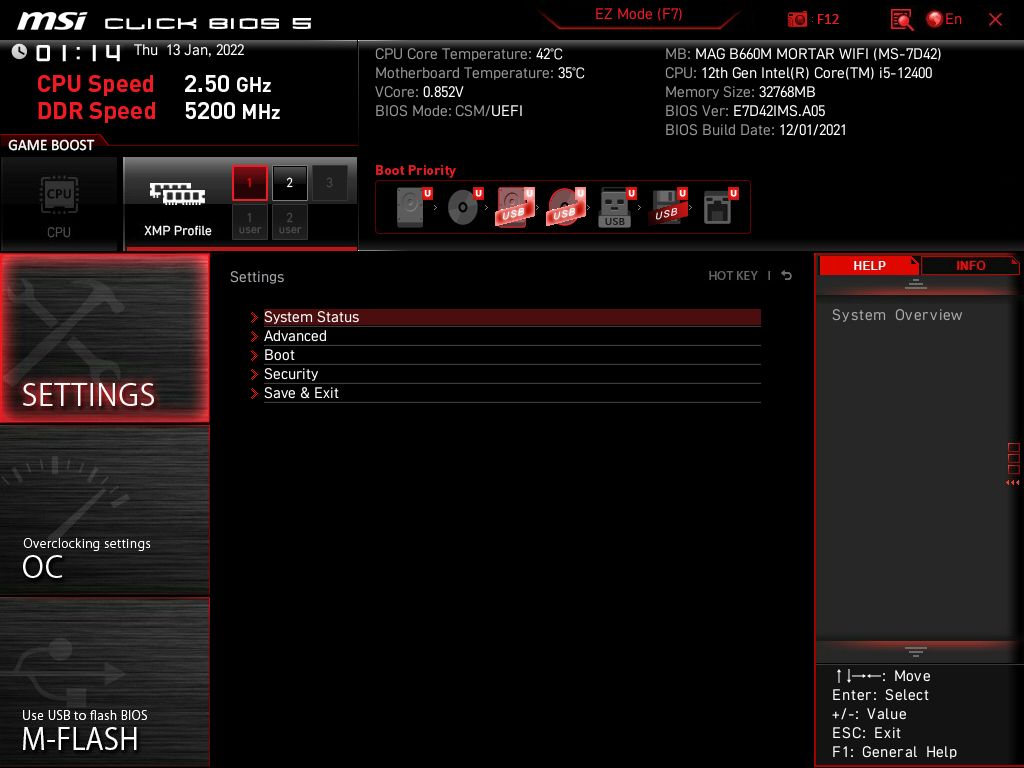The image size is (1024, 768).
Task: Click the CPU Speed 2.50 GHz value
Action: coord(227,84)
